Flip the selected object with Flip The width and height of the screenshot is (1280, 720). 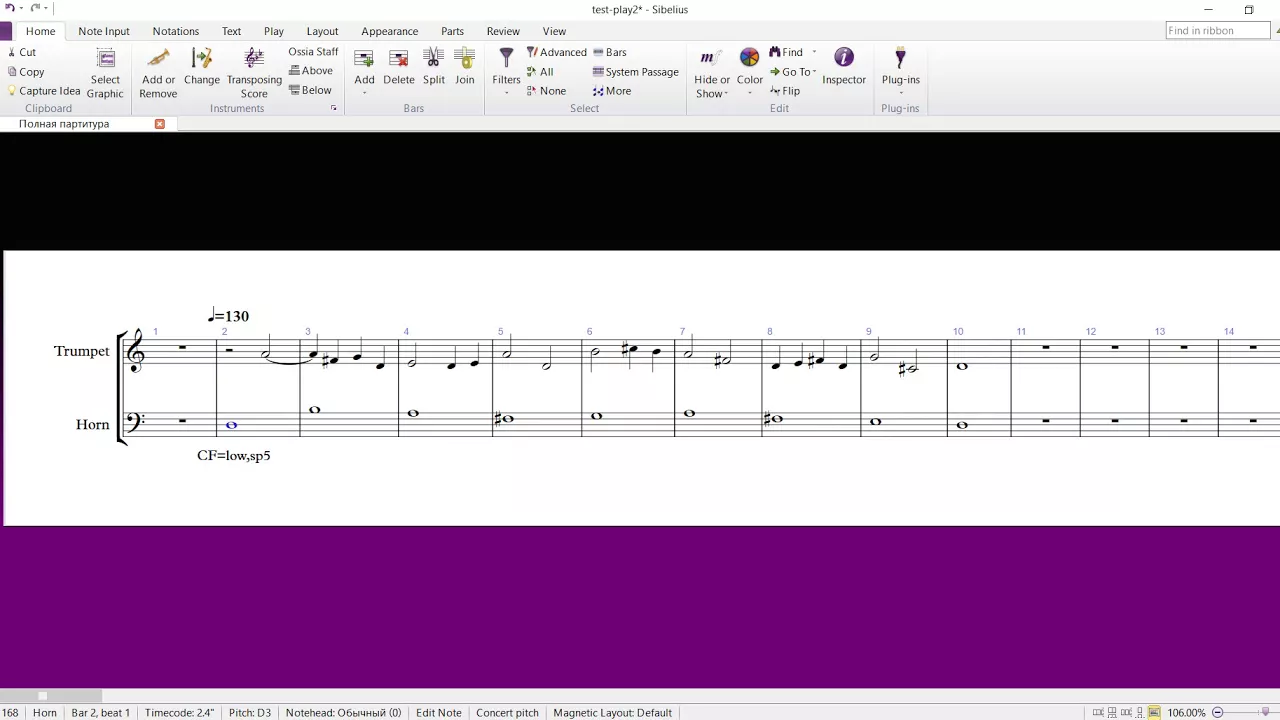pos(785,91)
